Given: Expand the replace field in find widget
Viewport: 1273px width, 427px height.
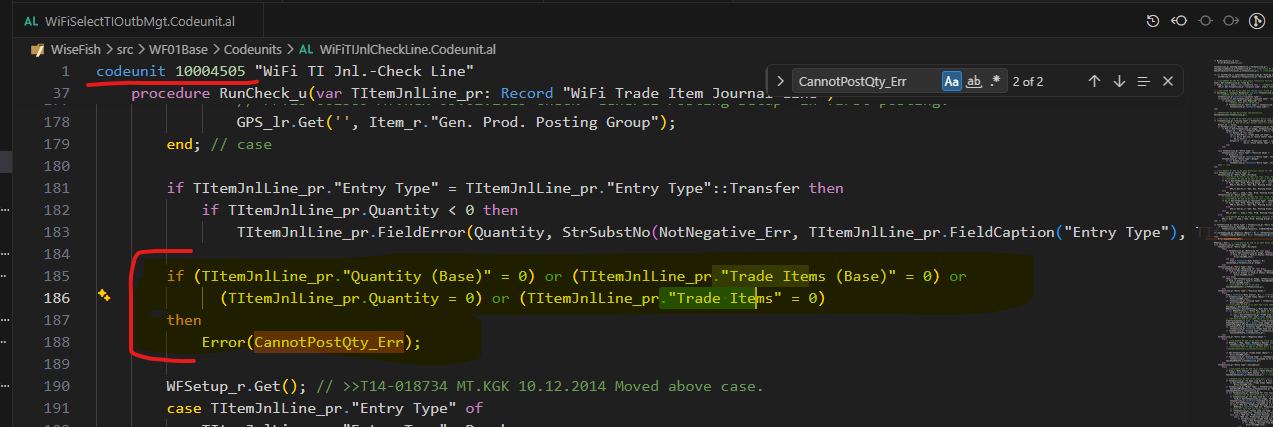Looking at the screenshot, I should pos(780,81).
